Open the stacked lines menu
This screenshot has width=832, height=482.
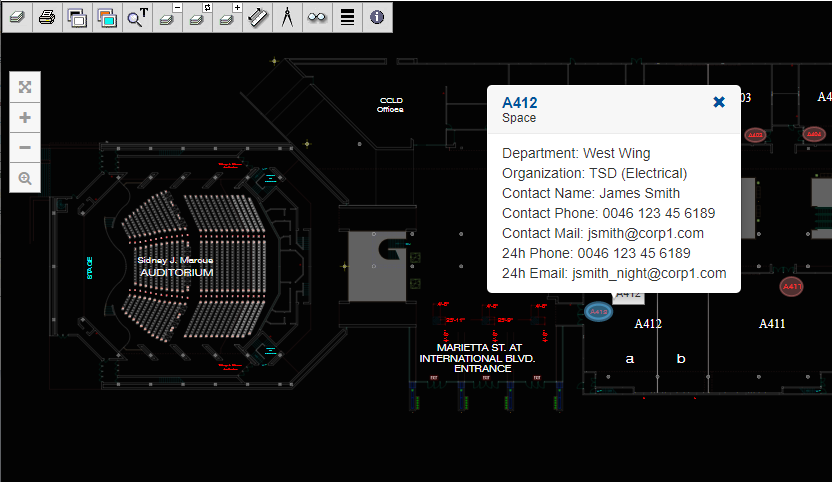(347, 17)
